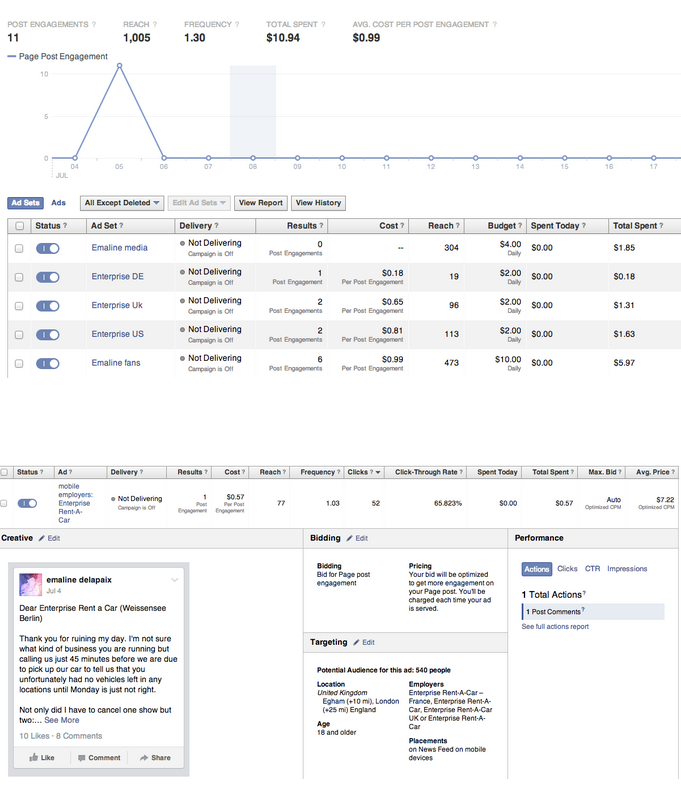Image resolution: width=681 pixels, height=785 pixels.
Task: Tick the checkbox for Enterprise DE row
Action: click(x=19, y=277)
